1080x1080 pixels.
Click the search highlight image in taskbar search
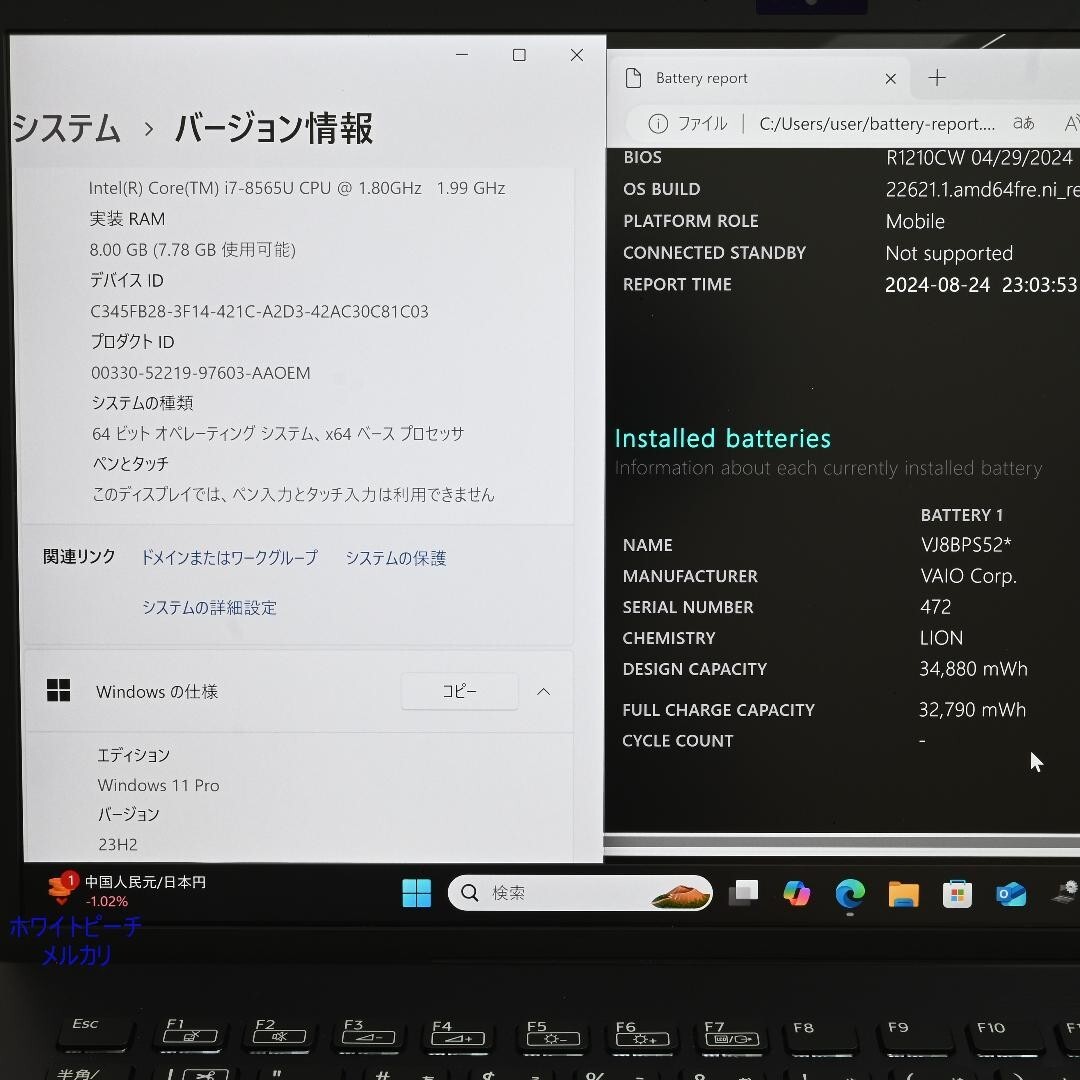[x=681, y=894]
